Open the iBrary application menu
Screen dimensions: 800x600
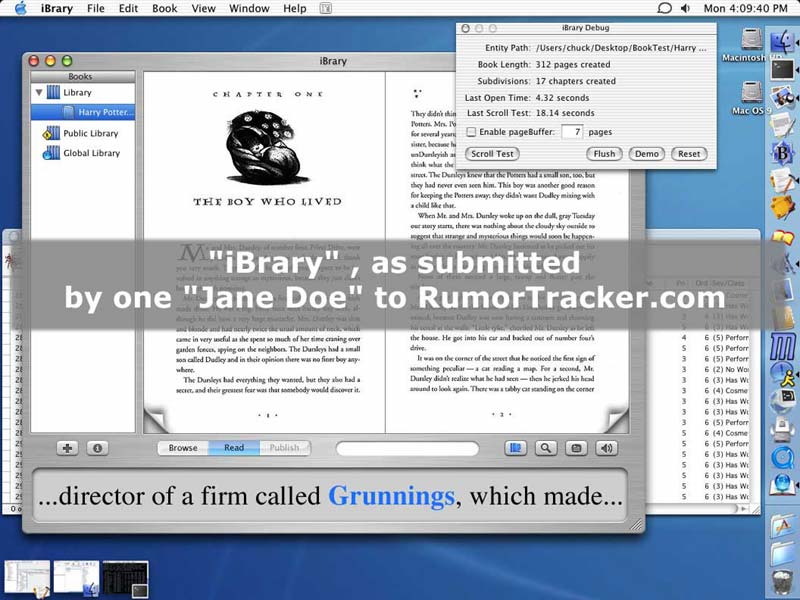tap(57, 9)
